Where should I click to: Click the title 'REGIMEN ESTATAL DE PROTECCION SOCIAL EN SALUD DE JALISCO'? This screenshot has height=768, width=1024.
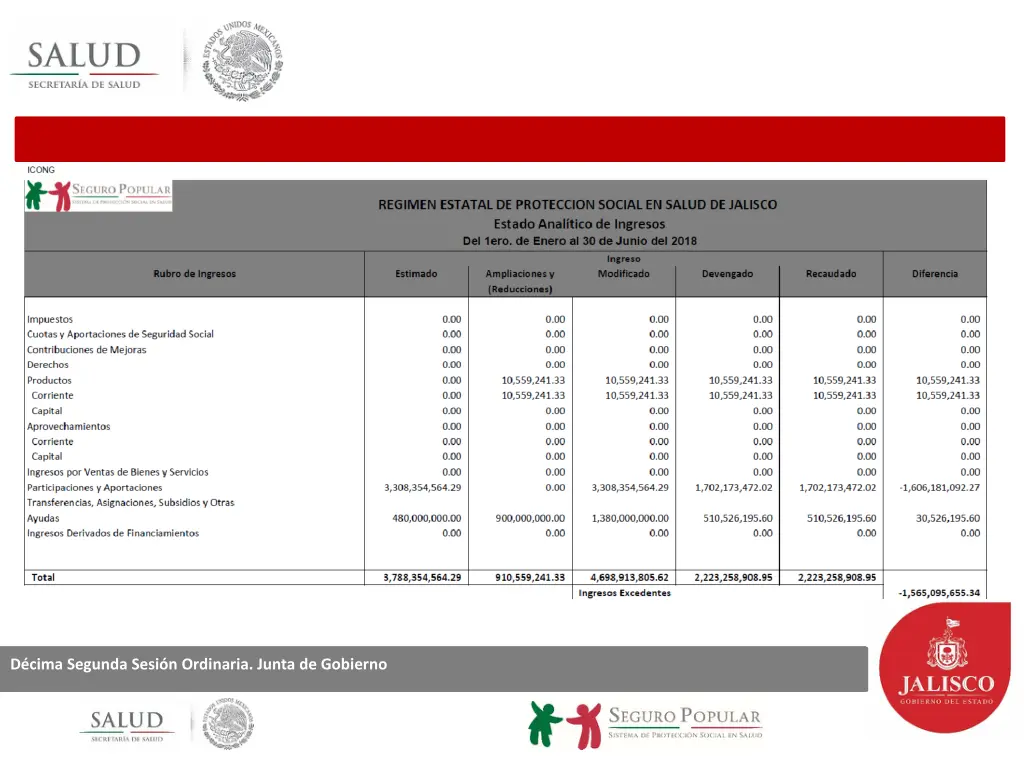coord(577,204)
